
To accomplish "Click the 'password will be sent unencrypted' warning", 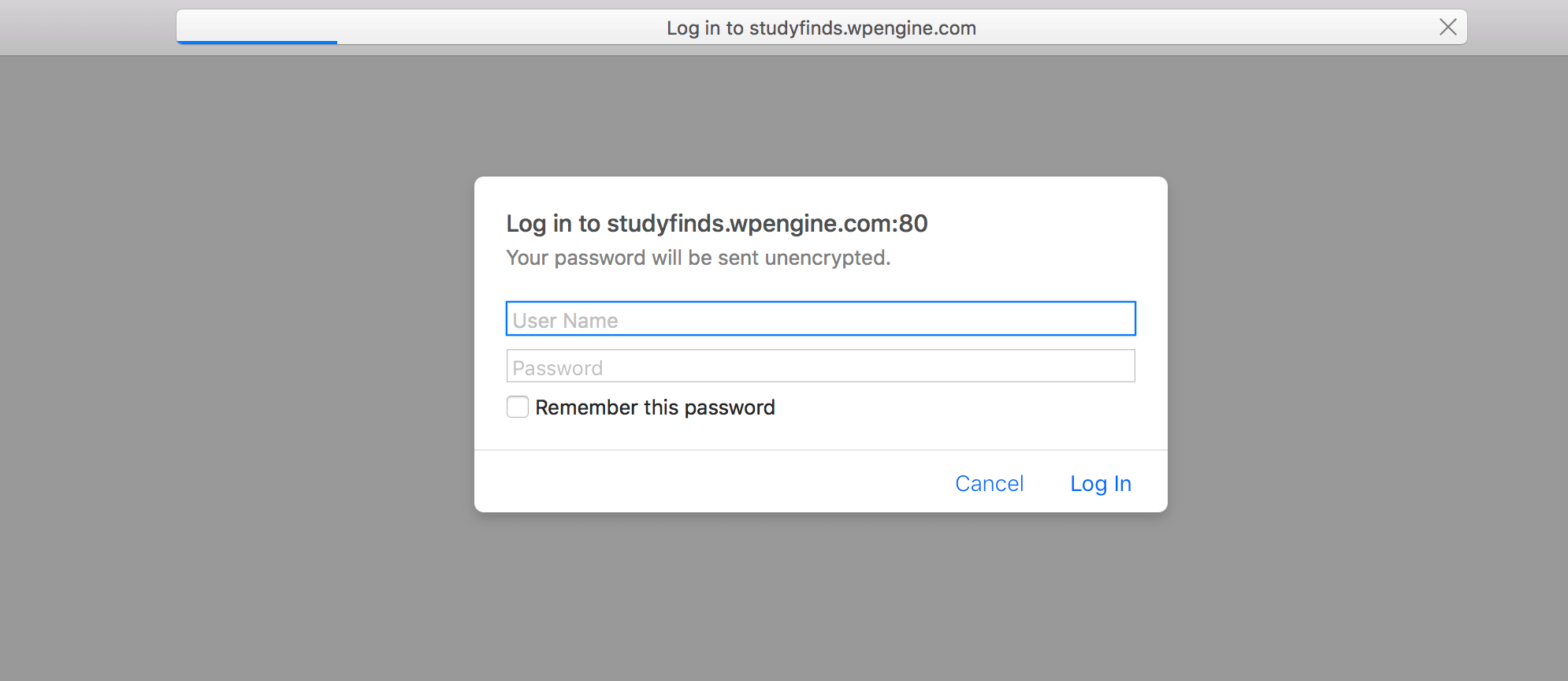I will tap(698, 258).
